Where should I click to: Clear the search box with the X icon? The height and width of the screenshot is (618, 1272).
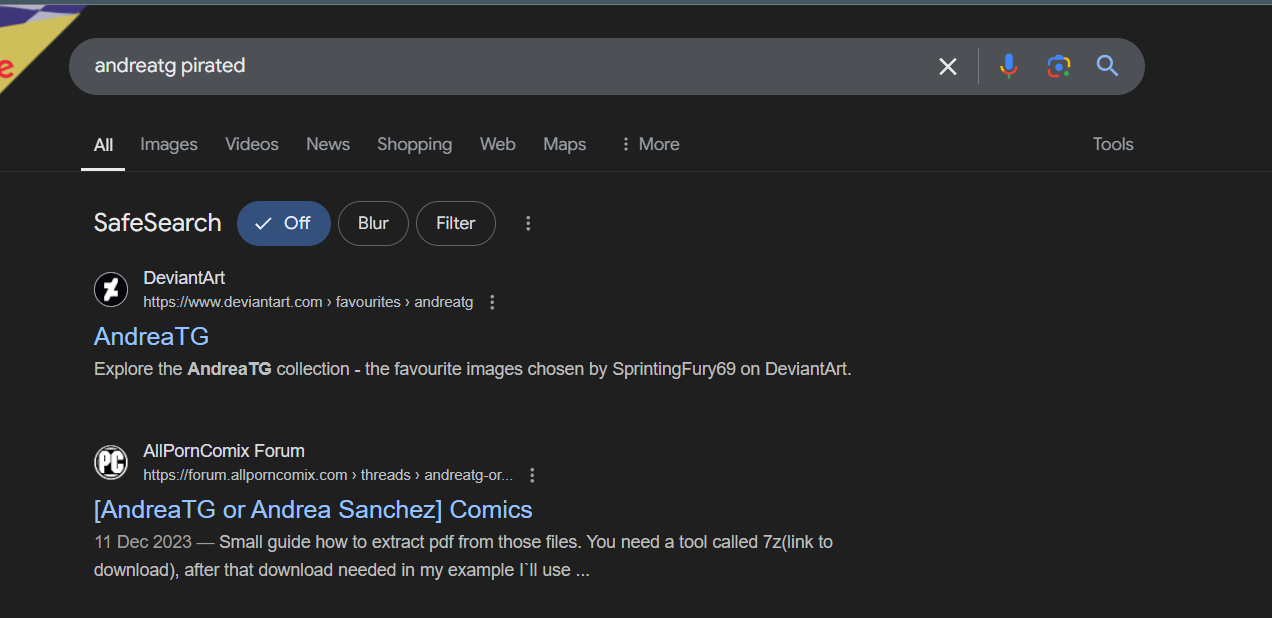pos(947,67)
